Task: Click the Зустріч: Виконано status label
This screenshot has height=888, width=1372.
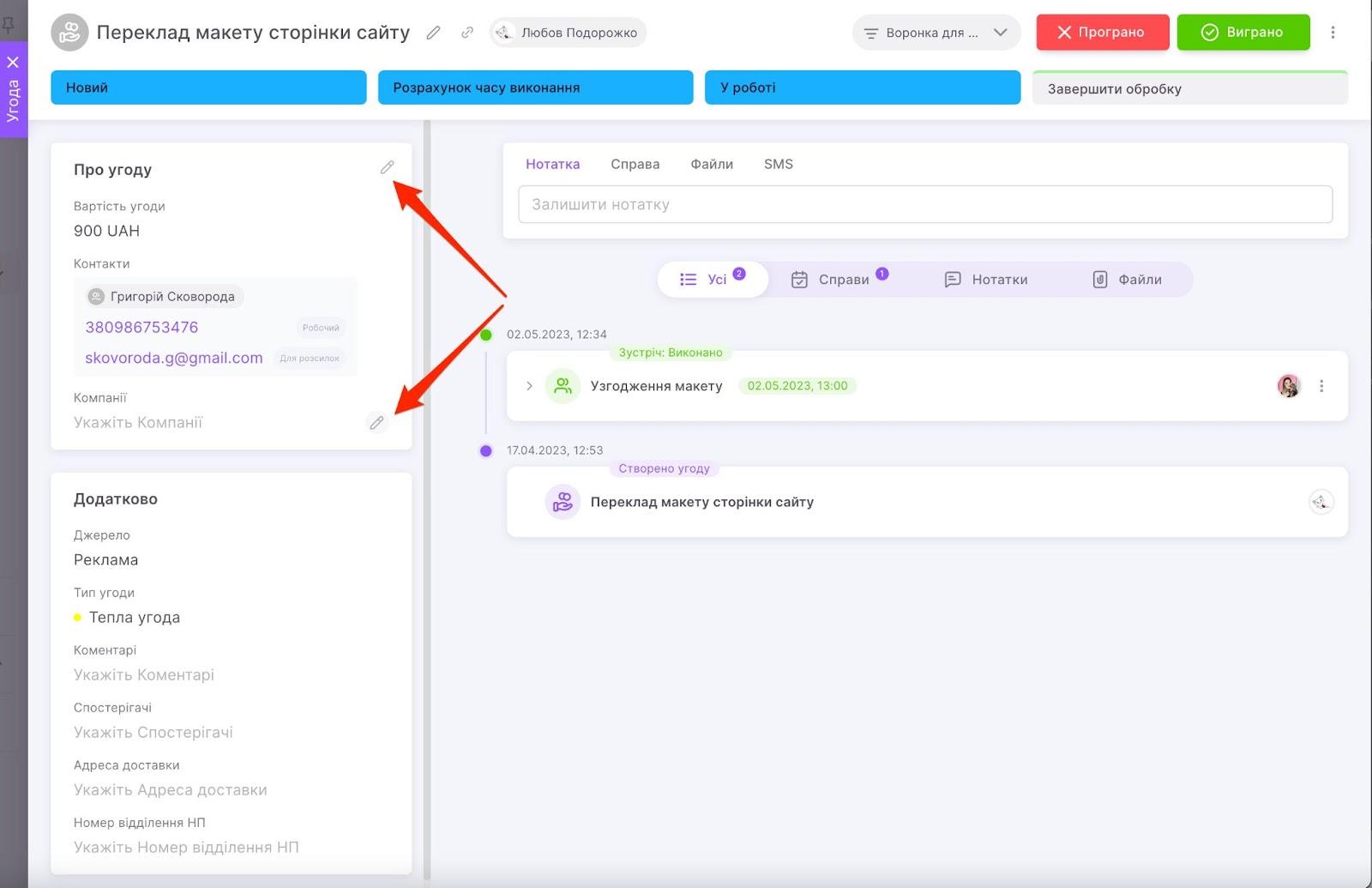Action: coord(671,353)
